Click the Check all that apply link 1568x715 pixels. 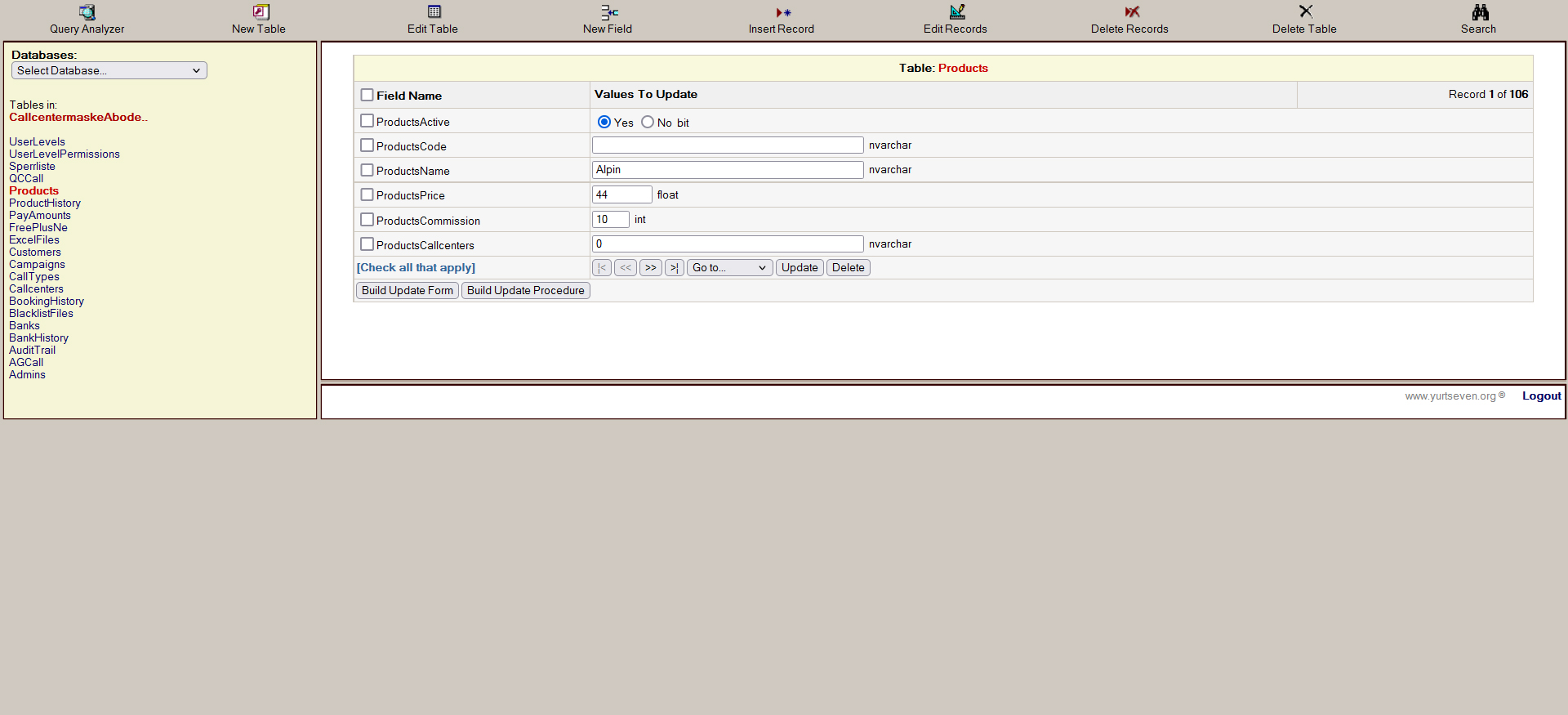tap(416, 267)
